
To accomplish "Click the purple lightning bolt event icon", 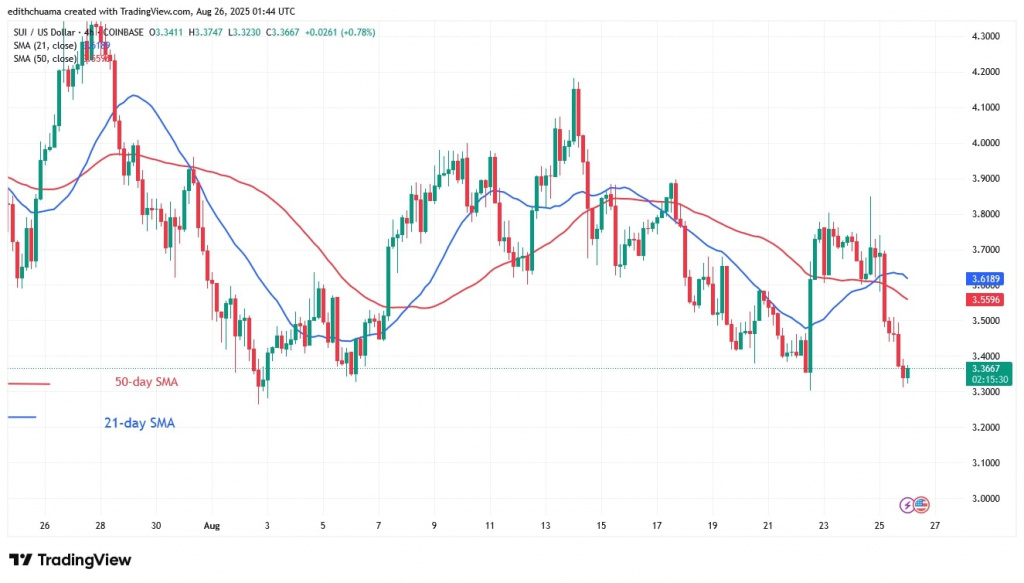I will pyautogui.click(x=908, y=505).
